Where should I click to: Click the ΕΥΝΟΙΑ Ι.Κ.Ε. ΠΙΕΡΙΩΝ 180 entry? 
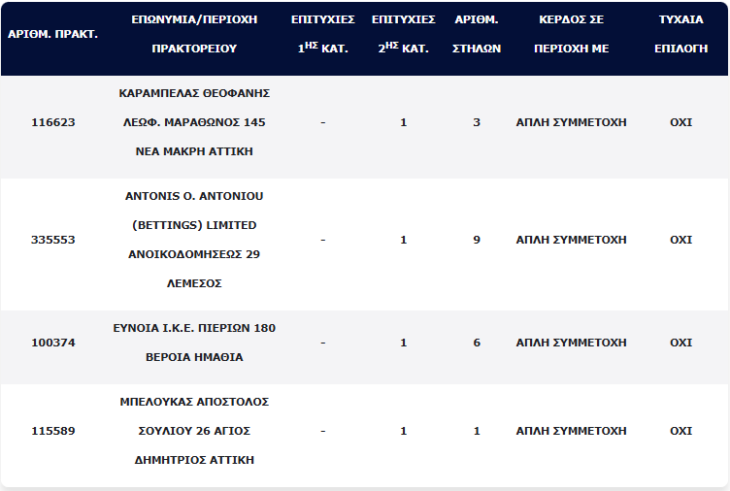coord(195,328)
